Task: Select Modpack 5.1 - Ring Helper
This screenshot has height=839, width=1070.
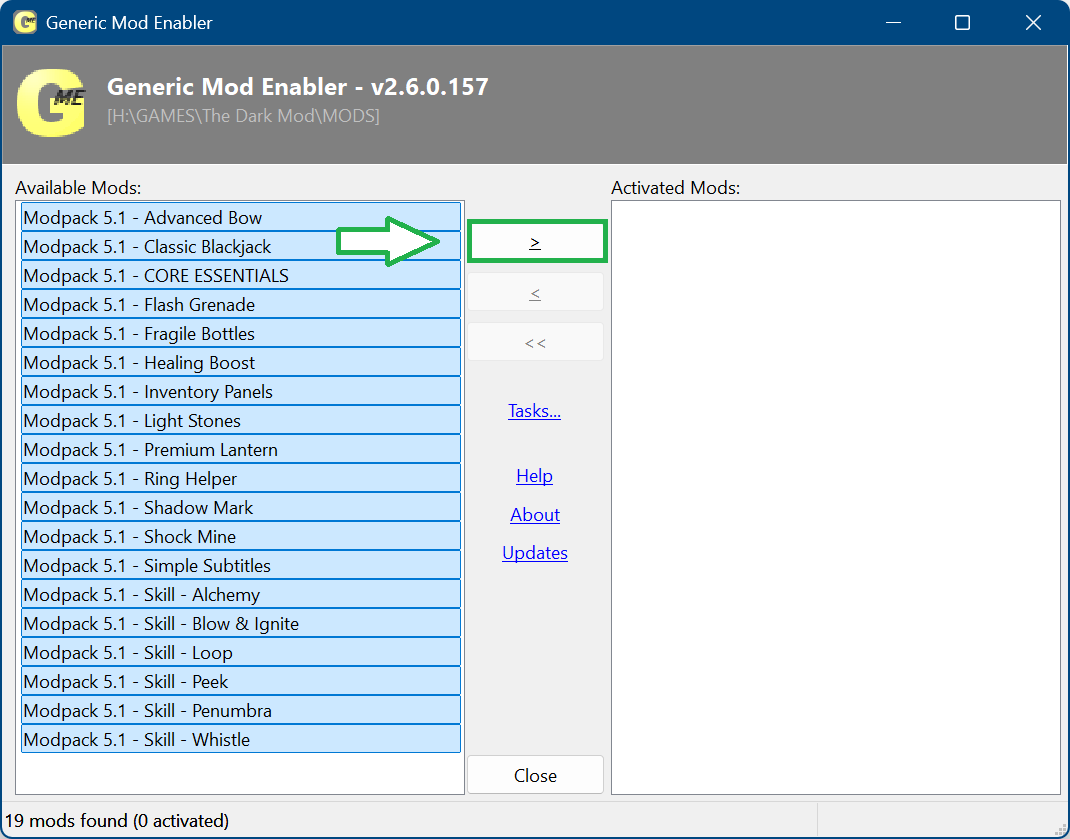Action: (241, 479)
